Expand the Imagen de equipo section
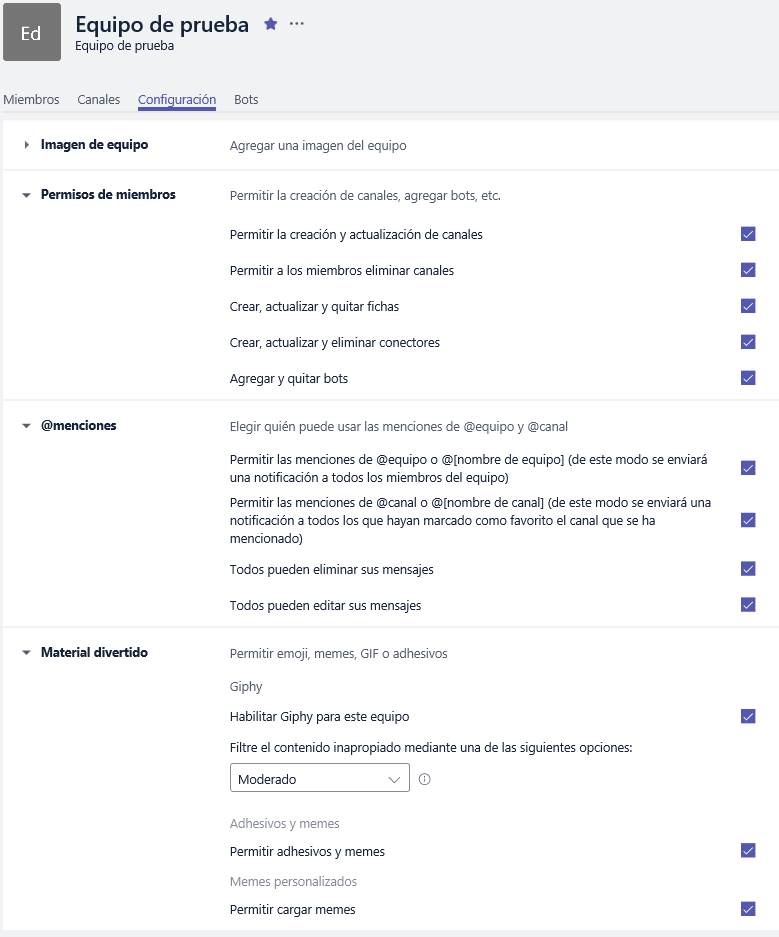Viewport: 779px width, 937px height. [27, 145]
